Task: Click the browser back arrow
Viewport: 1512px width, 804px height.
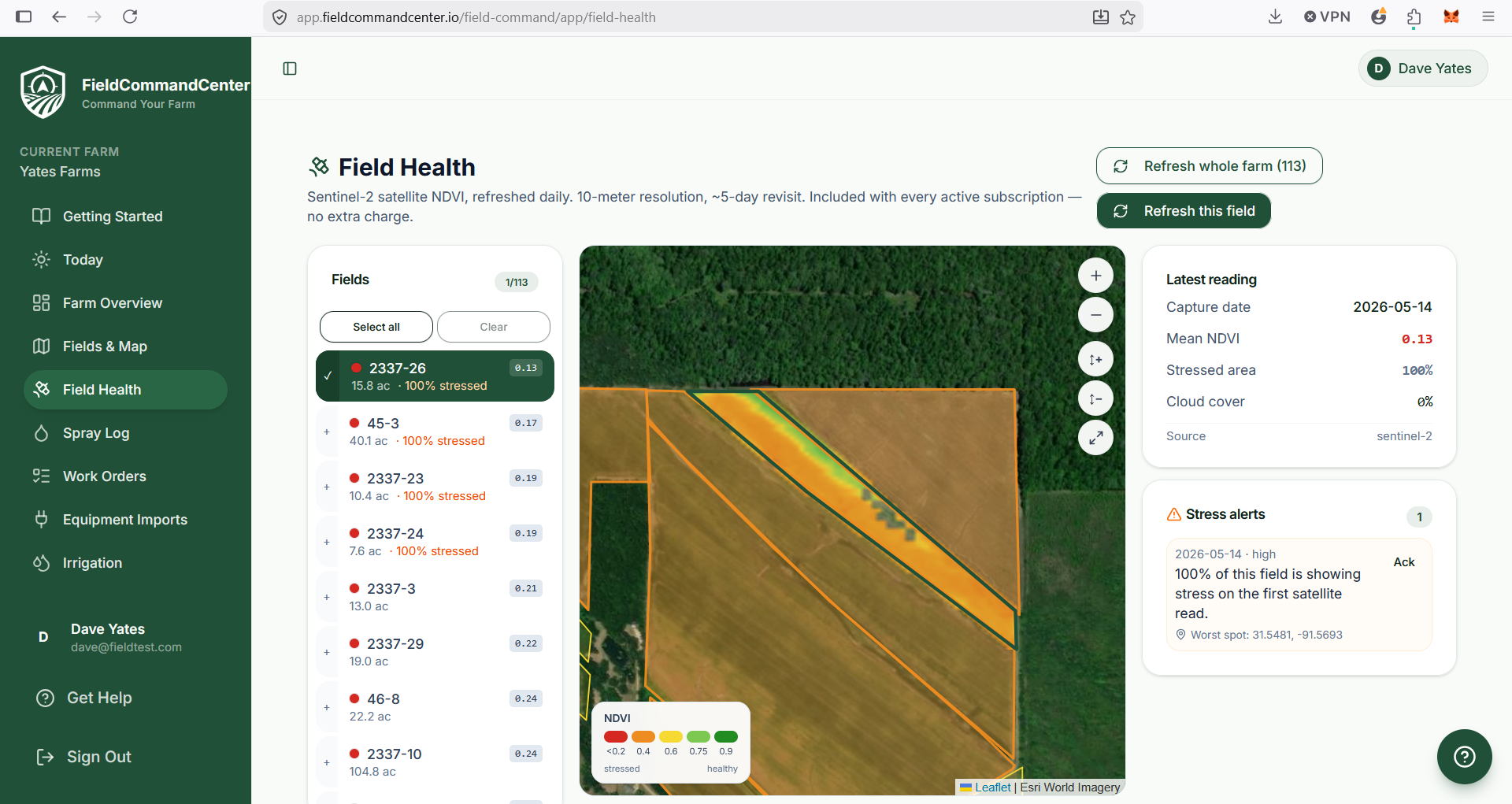Action: tap(59, 17)
